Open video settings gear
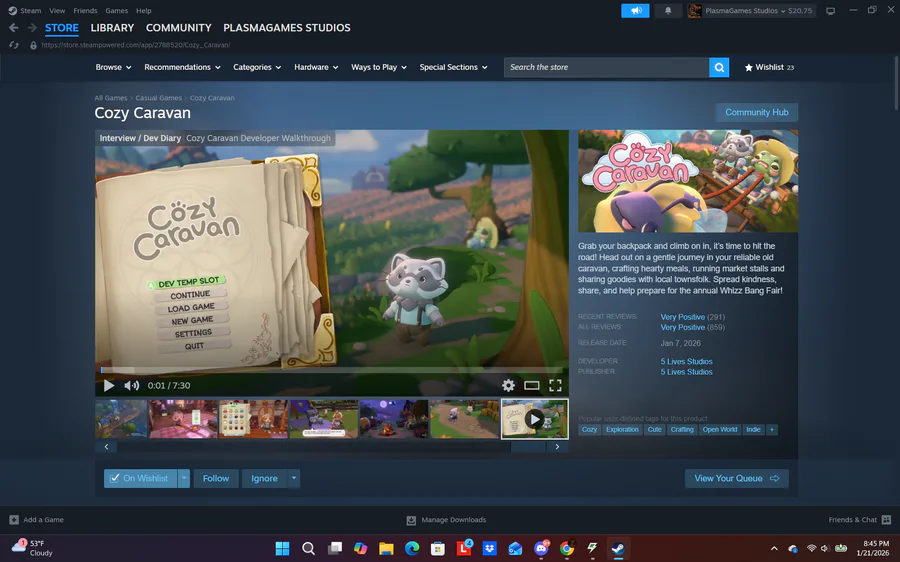This screenshot has width=900, height=562. coord(509,385)
